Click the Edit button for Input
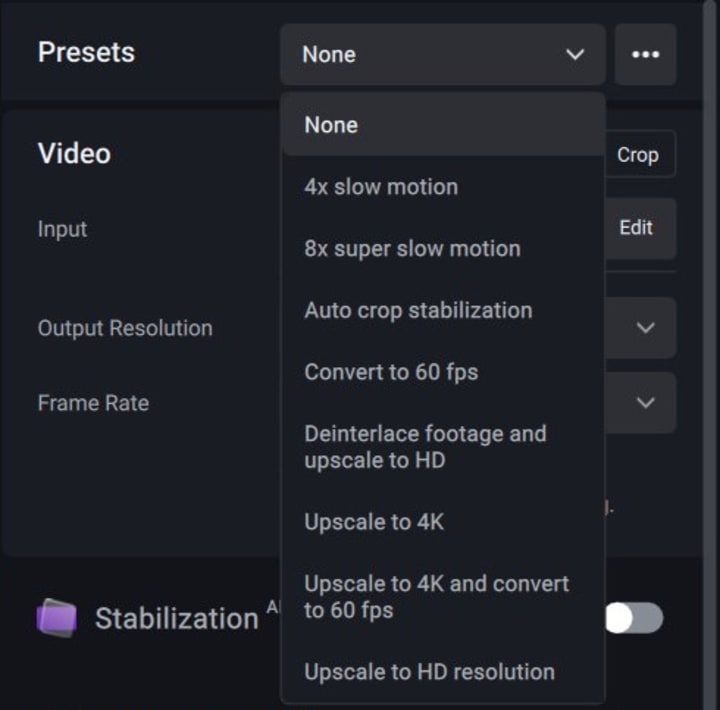The height and width of the screenshot is (710, 720). tap(637, 228)
